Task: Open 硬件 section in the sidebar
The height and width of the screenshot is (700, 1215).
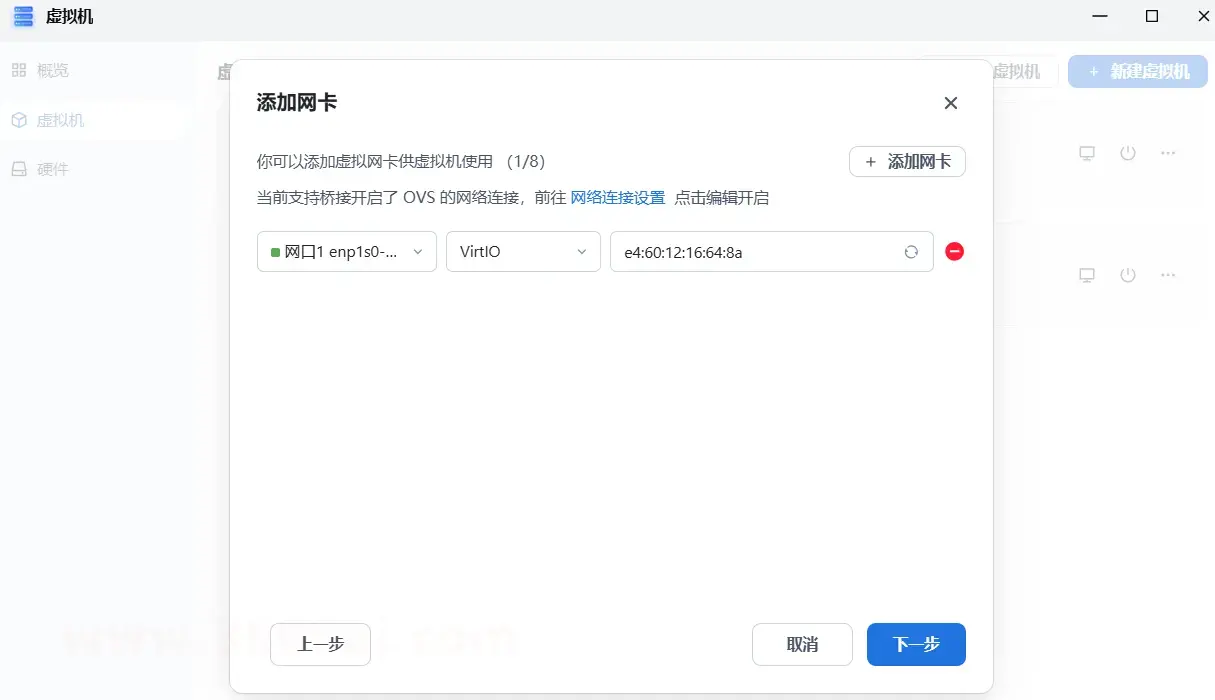Action: click(52, 169)
